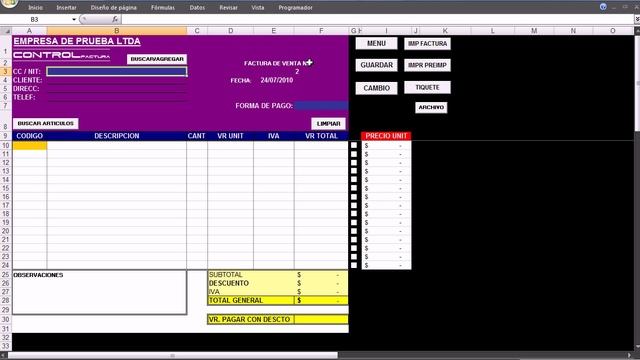640x360 pixels.
Task: Click the horizontal scrollbar right arrow
Action: tap(629, 356)
